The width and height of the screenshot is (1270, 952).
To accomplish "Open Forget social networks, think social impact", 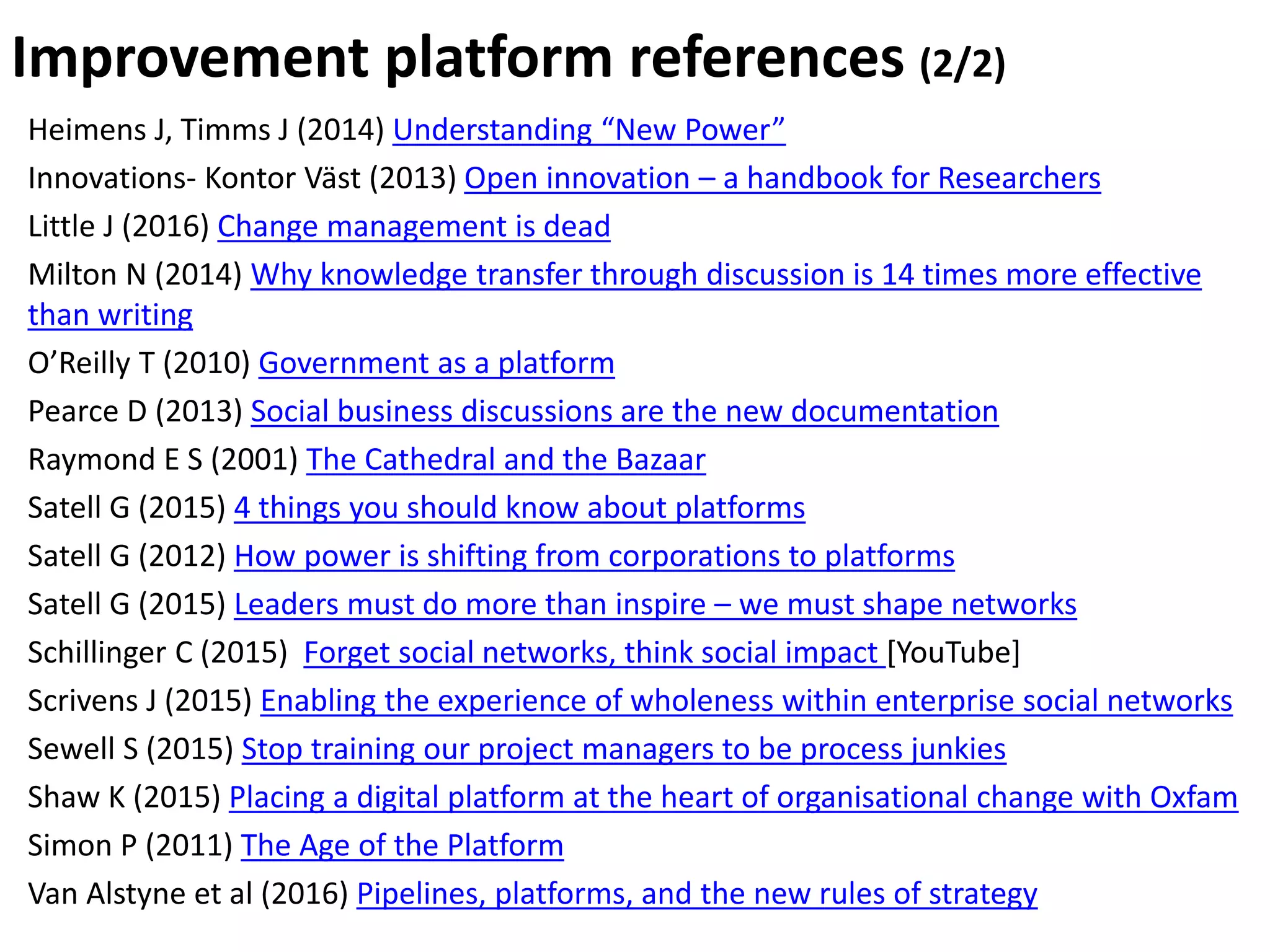I will [x=595, y=653].
